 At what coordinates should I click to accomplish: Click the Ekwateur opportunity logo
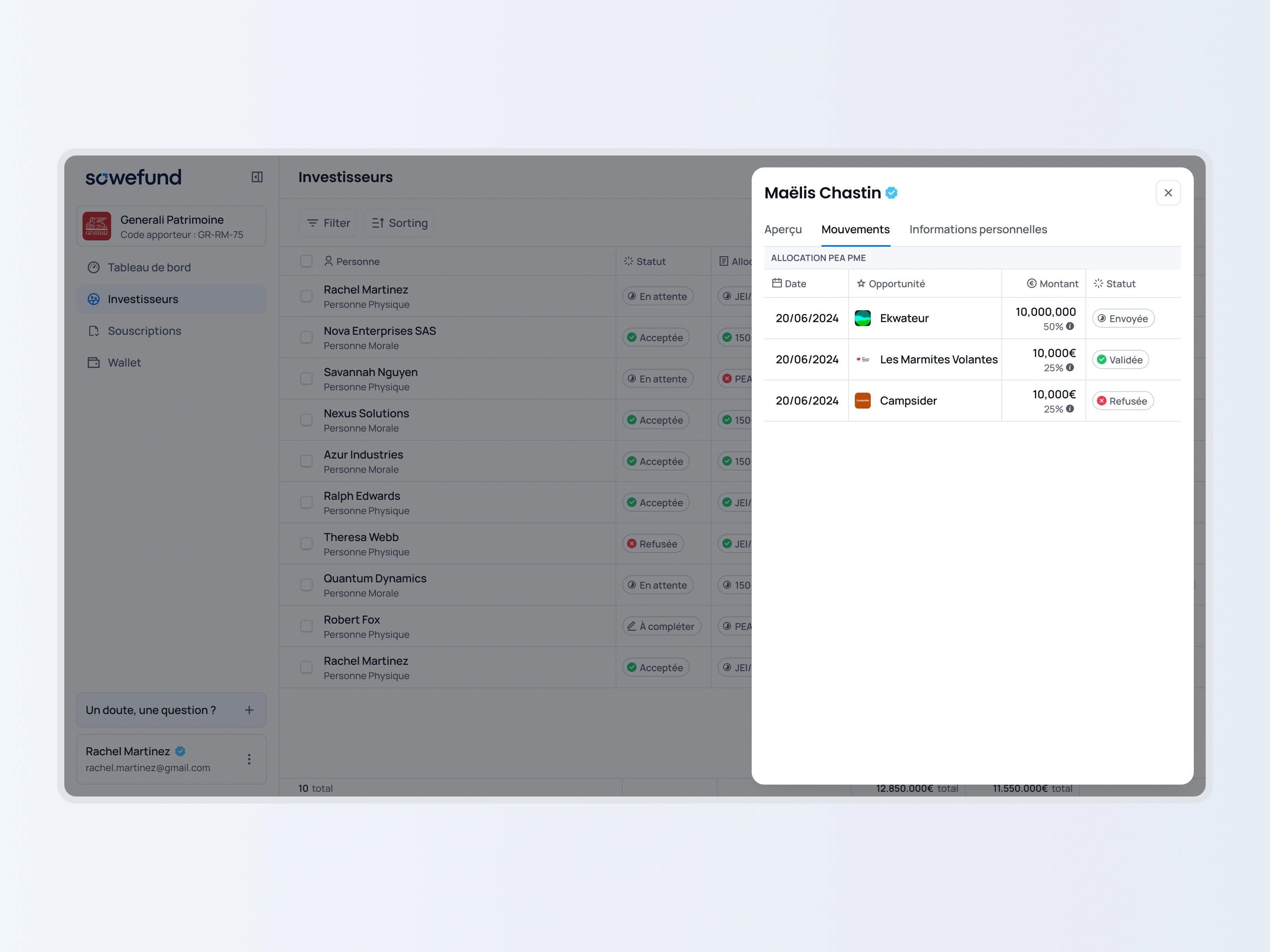click(862, 318)
